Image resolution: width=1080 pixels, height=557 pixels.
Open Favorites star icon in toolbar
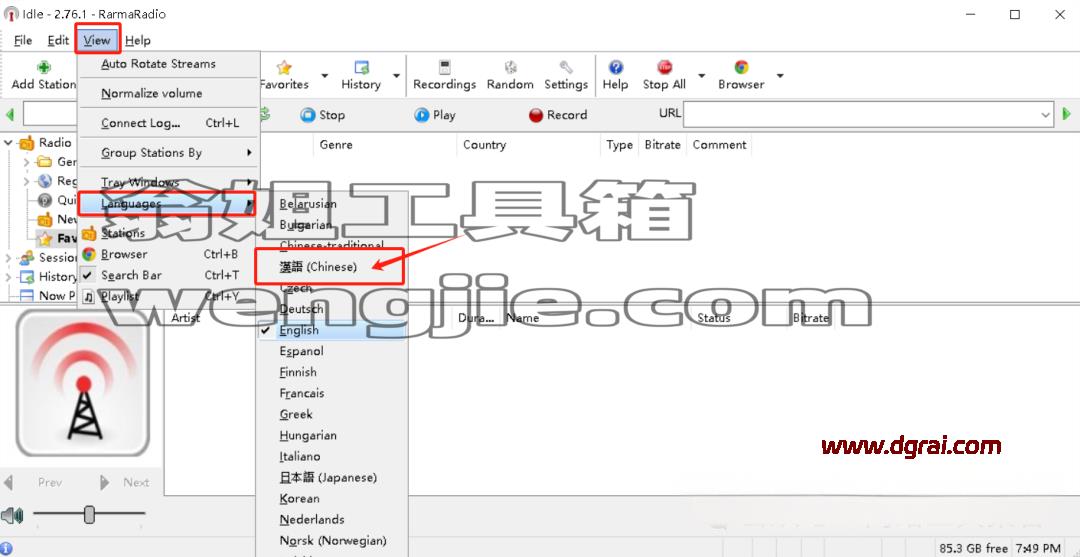[284, 67]
